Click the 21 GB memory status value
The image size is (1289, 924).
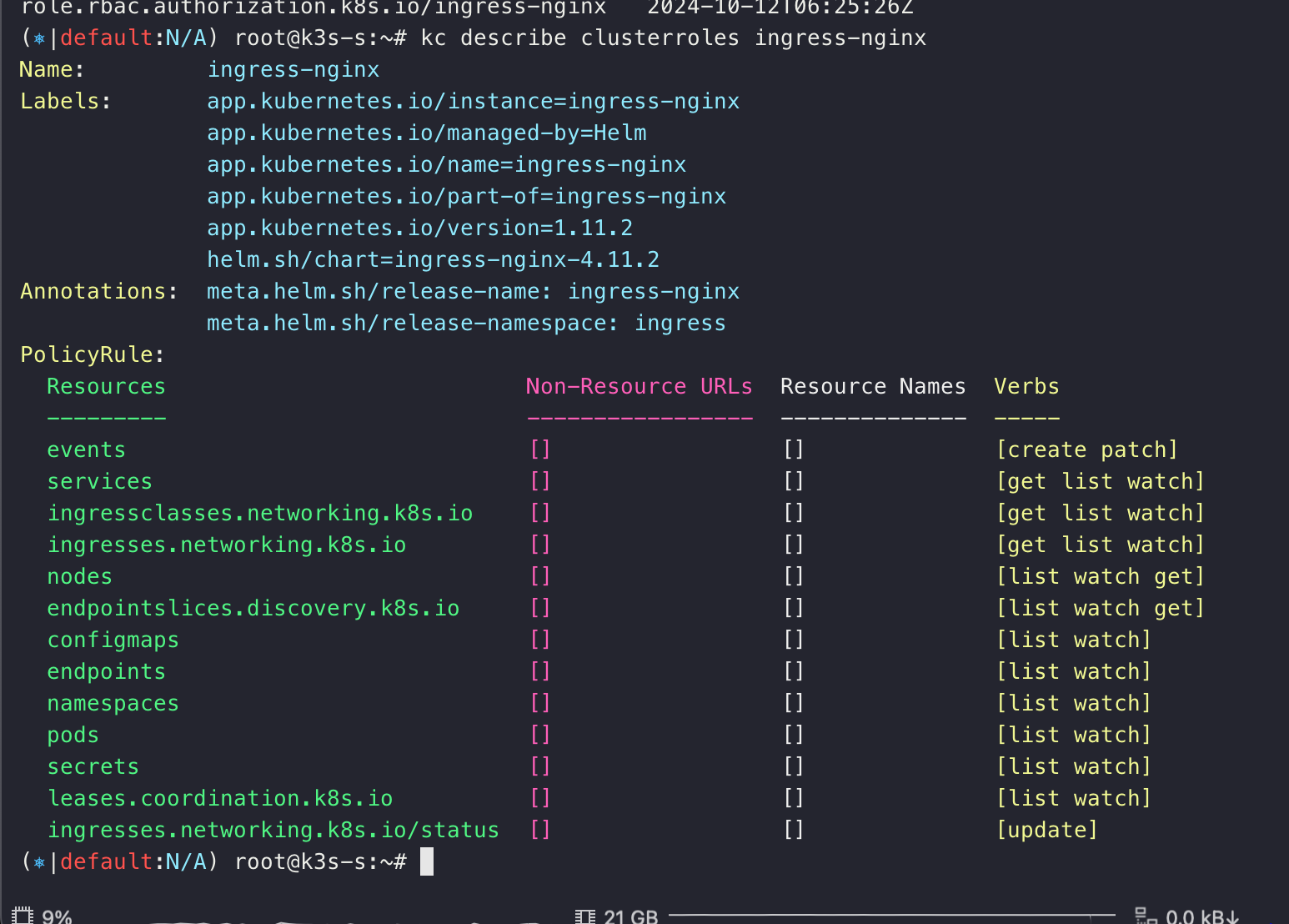(630, 916)
